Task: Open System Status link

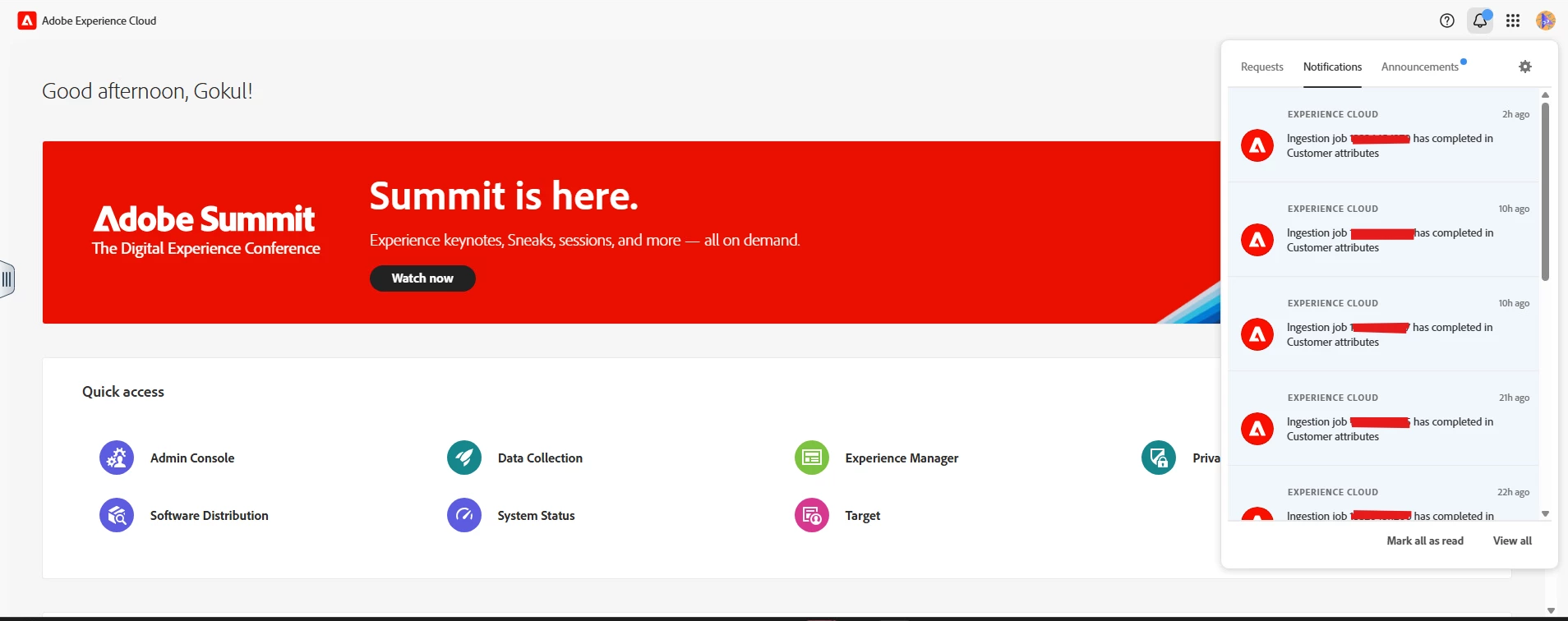Action: click(536, 515)
